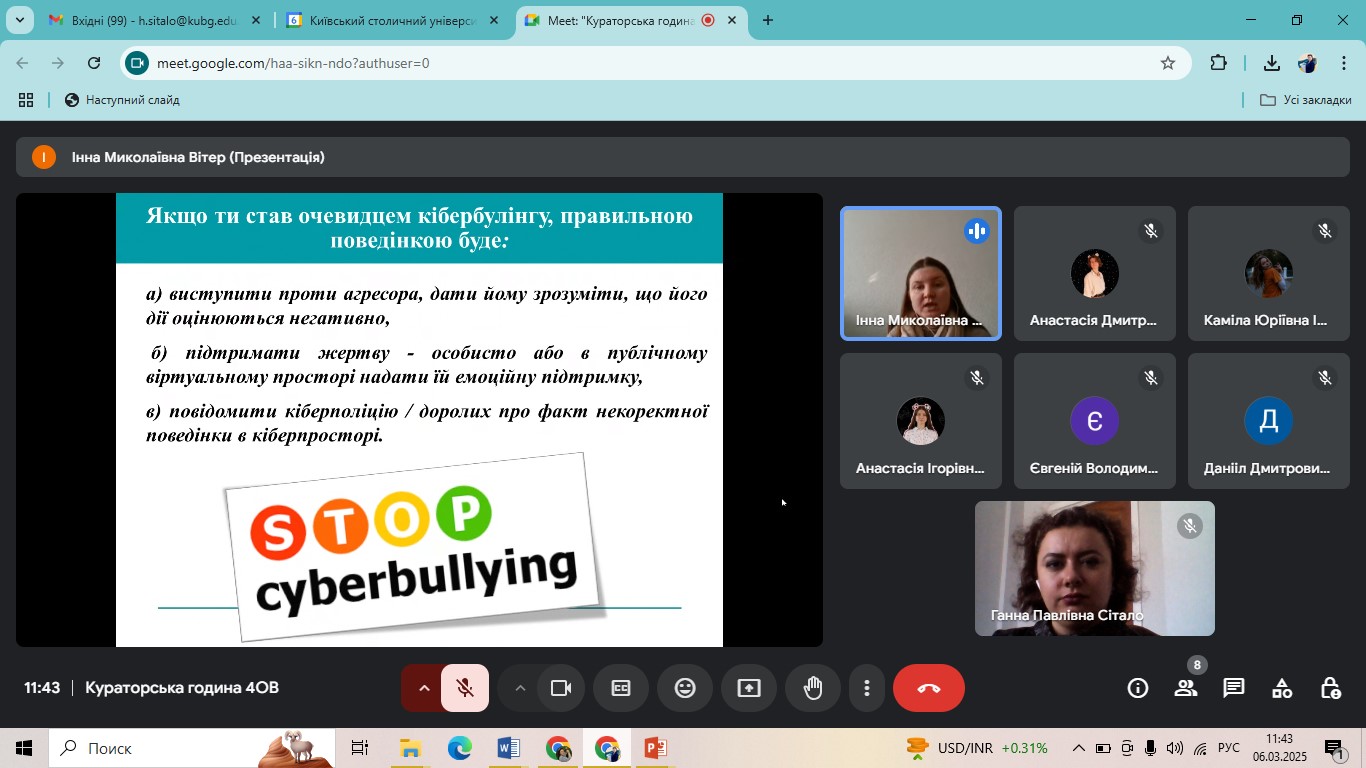Open meeting details info icon

pyautogui.click(x=1137, y=688)
